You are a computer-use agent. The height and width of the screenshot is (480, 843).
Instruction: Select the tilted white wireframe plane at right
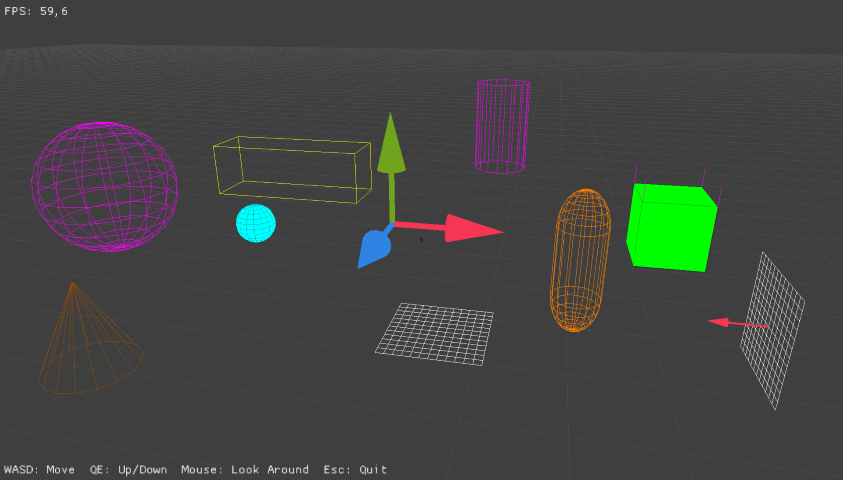point(772,330)
